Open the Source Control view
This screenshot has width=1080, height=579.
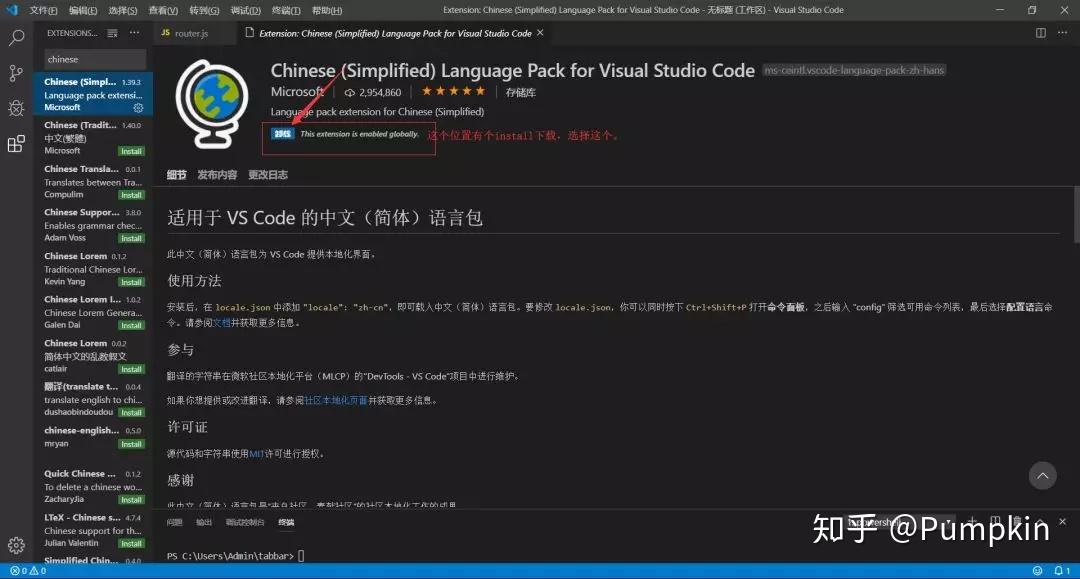pyautogui.click(x=15, y=73)
